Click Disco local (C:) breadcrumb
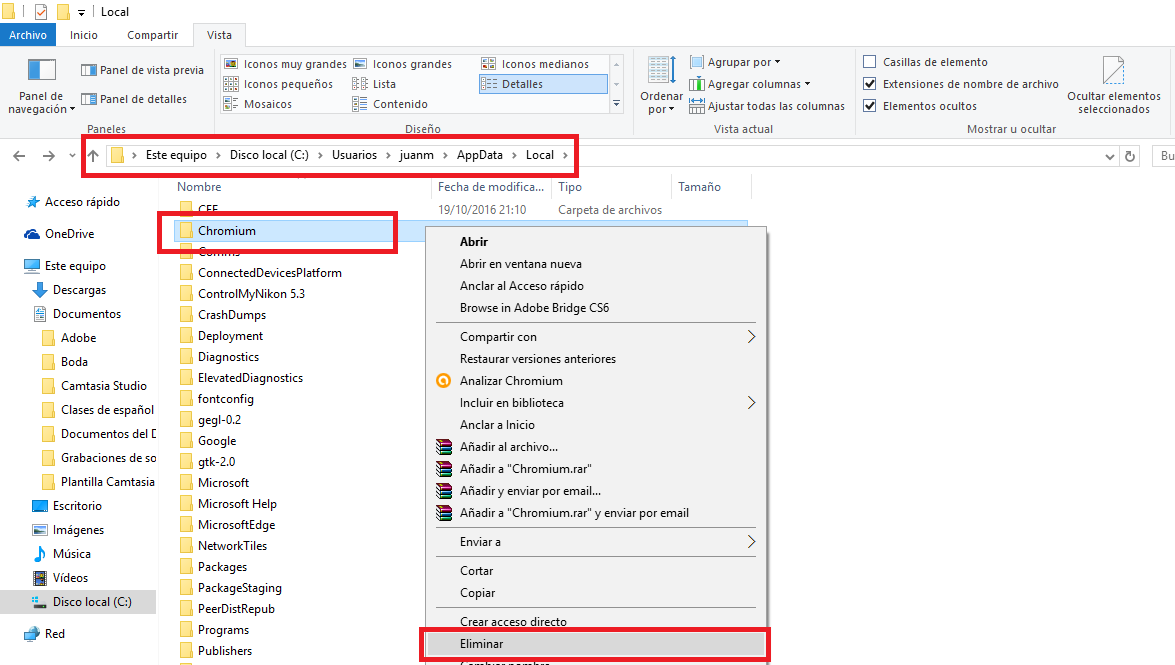Screen dimensions: 1175x665 tap(269, 155)
